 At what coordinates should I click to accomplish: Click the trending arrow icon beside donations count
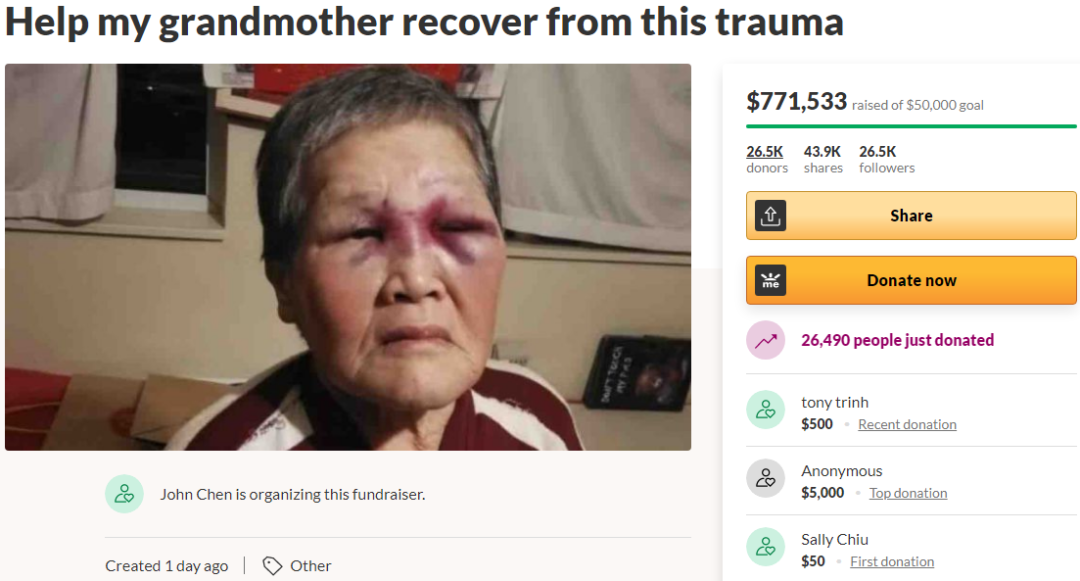point(766,340)
